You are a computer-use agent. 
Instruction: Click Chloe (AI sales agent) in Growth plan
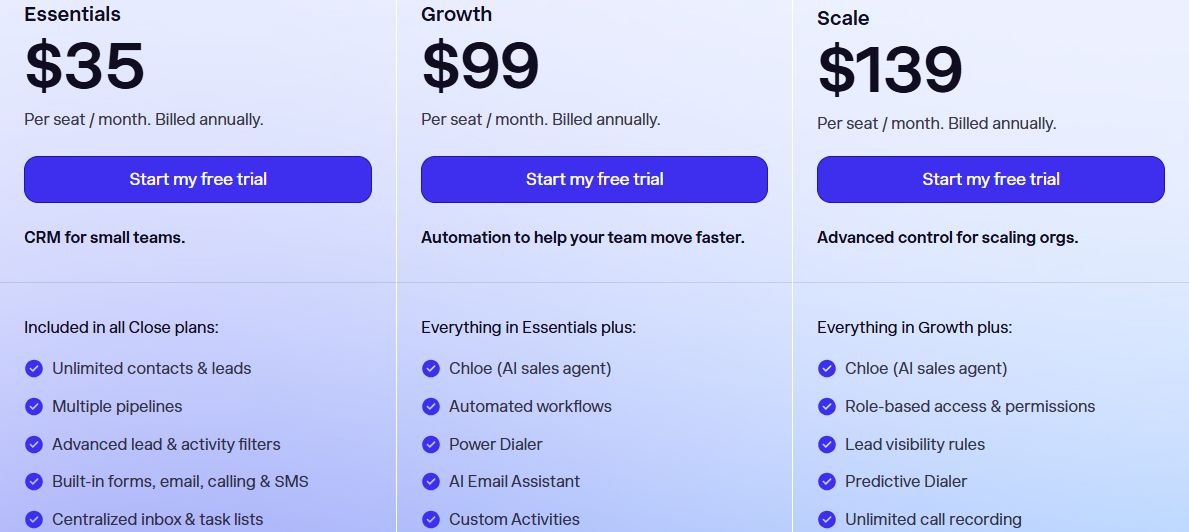[530, 368]
